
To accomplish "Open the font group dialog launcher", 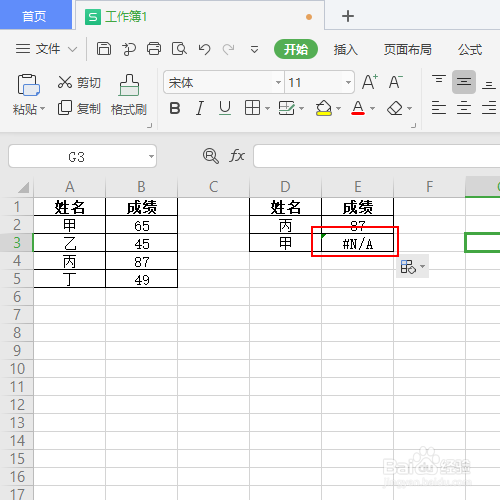I will coord(414,126).
